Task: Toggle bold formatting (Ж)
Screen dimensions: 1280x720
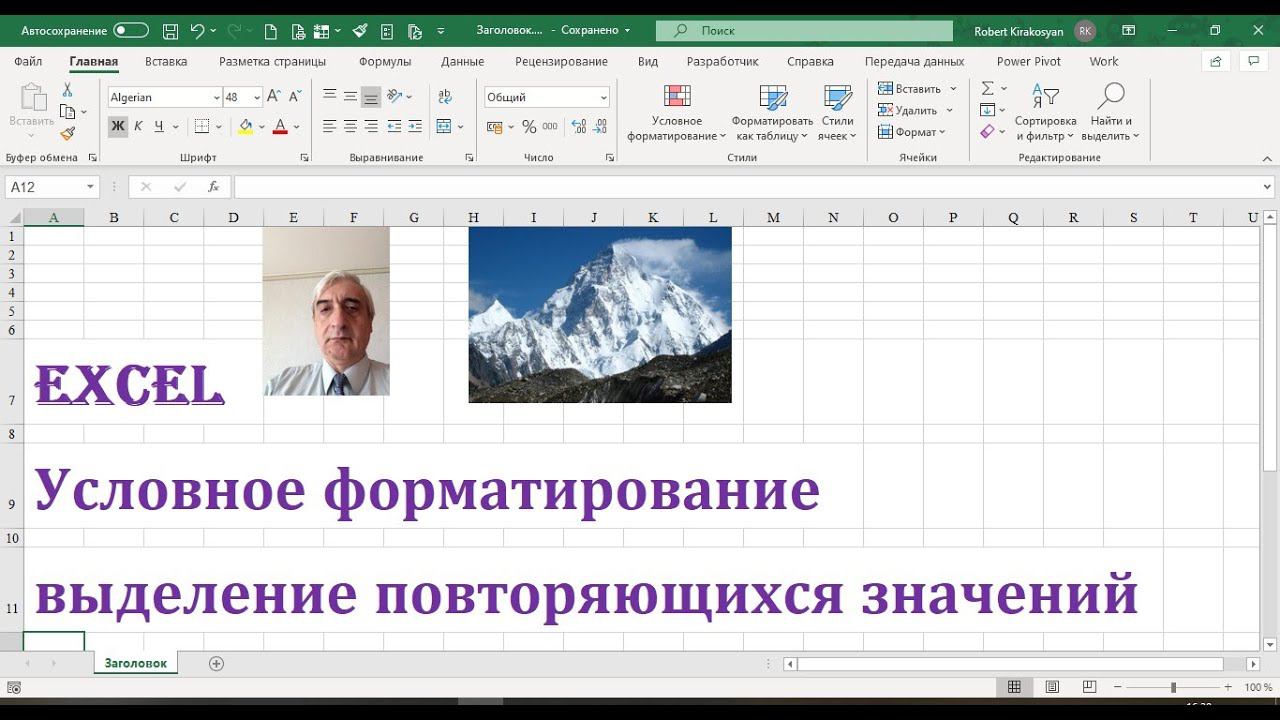Action: point(118,126)
